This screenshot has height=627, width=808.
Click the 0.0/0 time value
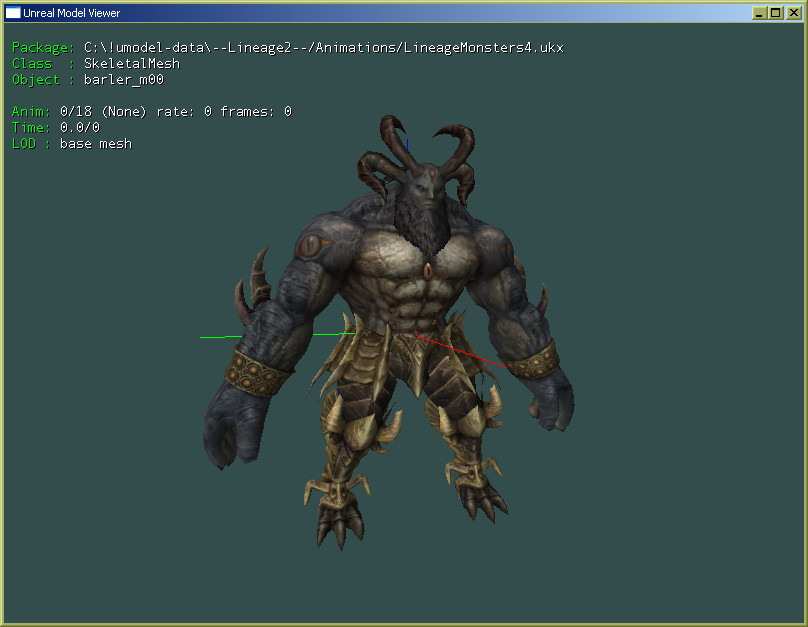point(80,128)
